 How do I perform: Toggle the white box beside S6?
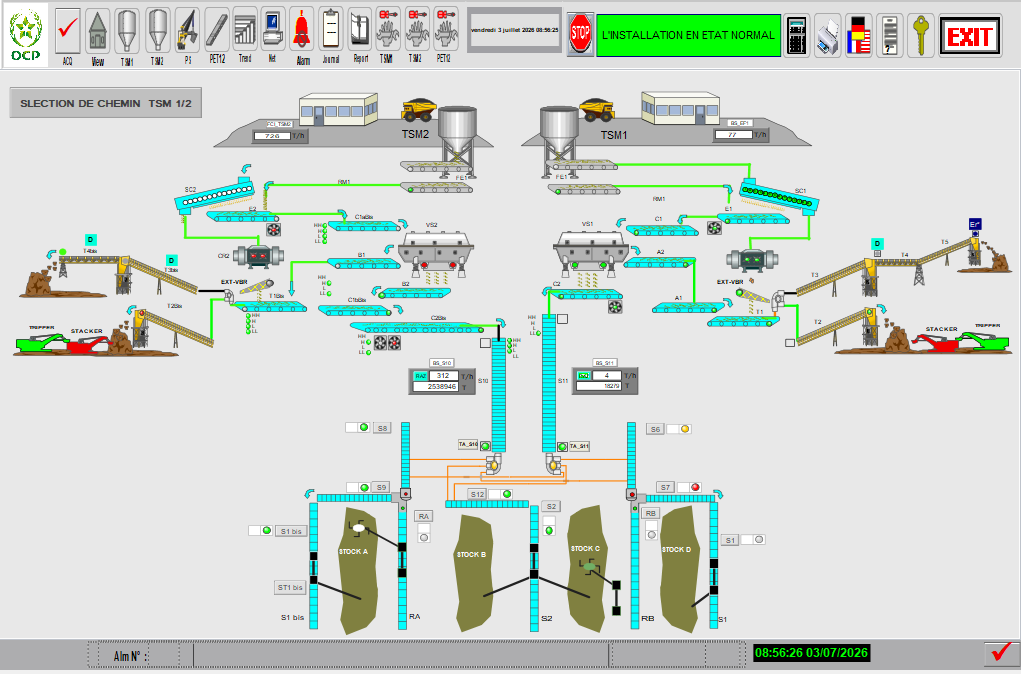tap(673, 429)
